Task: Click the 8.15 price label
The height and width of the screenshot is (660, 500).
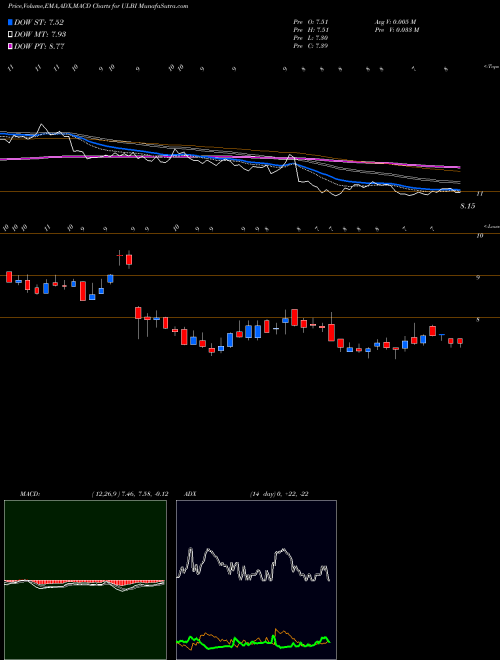Action: point(467,206)
